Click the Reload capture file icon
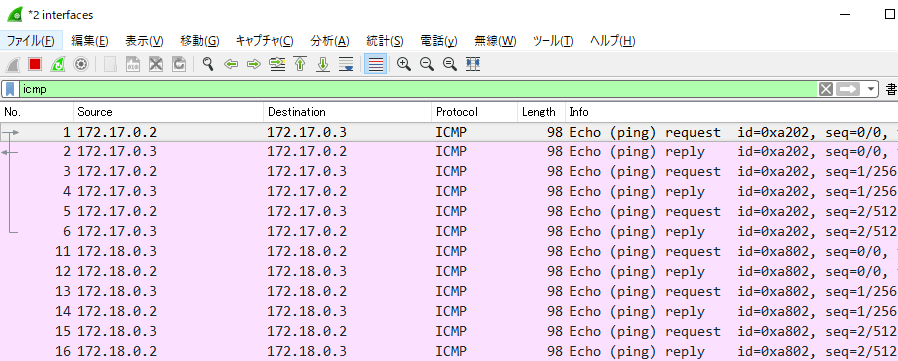The height and width of the screenshot is (361, 898). 179,64
